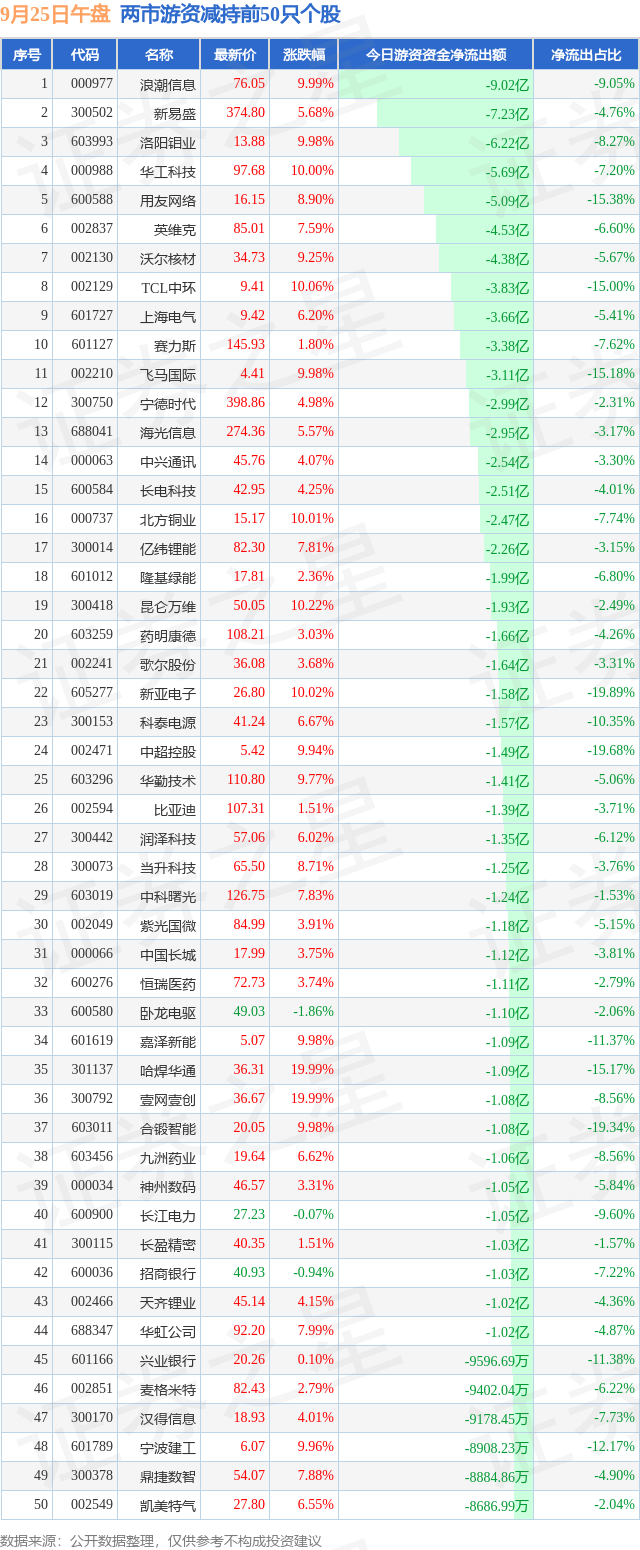
Task: Click outflow ratio -19.89% of 新亚电子
Action: click(611, 693)
